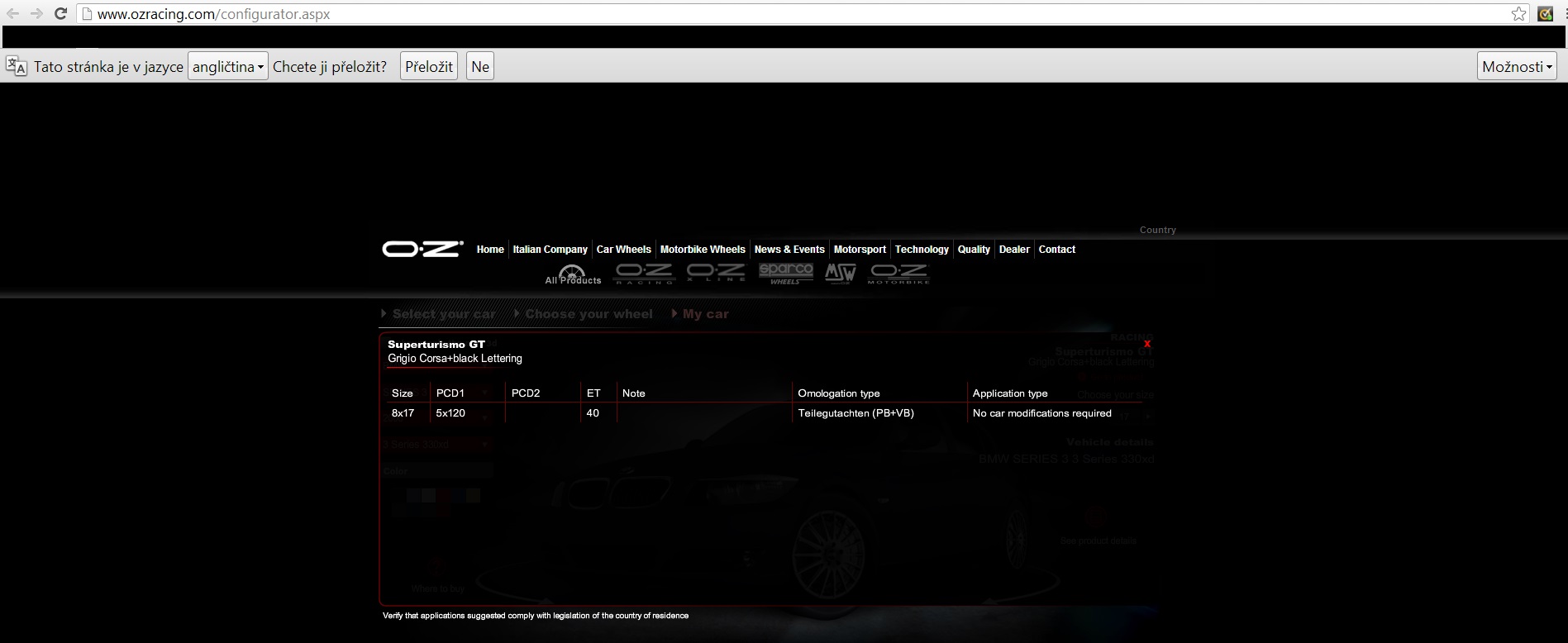
Task: Open the Quality menu item
Action: 974,250
